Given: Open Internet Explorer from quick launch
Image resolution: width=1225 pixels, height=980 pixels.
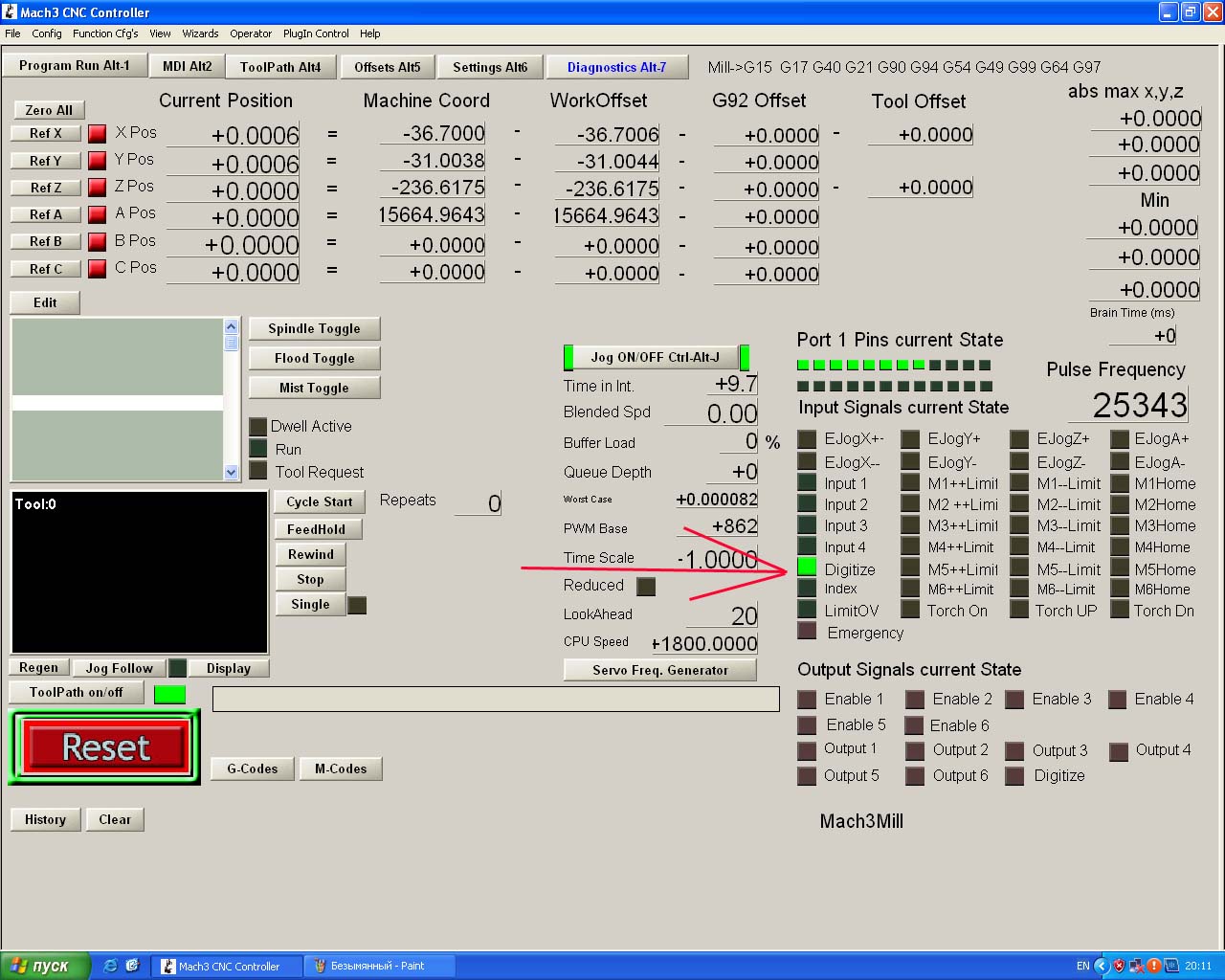Looking at the screenshot, I should pos(110,966).
